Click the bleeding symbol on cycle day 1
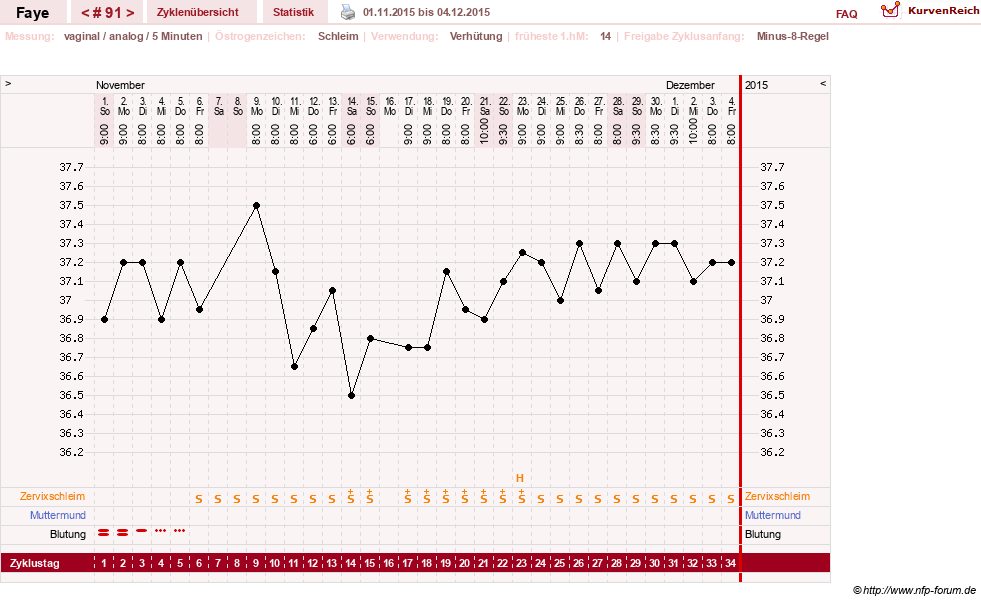Image resolution: width=981 pixels, height=602 pixels. pos(104,533)
